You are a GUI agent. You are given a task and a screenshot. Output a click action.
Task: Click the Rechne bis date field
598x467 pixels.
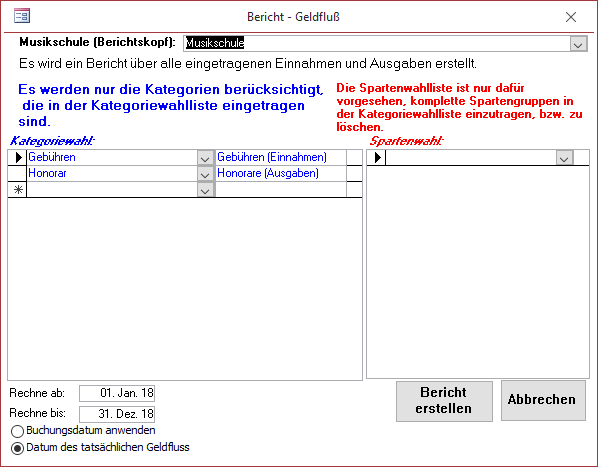pos(117,414)
